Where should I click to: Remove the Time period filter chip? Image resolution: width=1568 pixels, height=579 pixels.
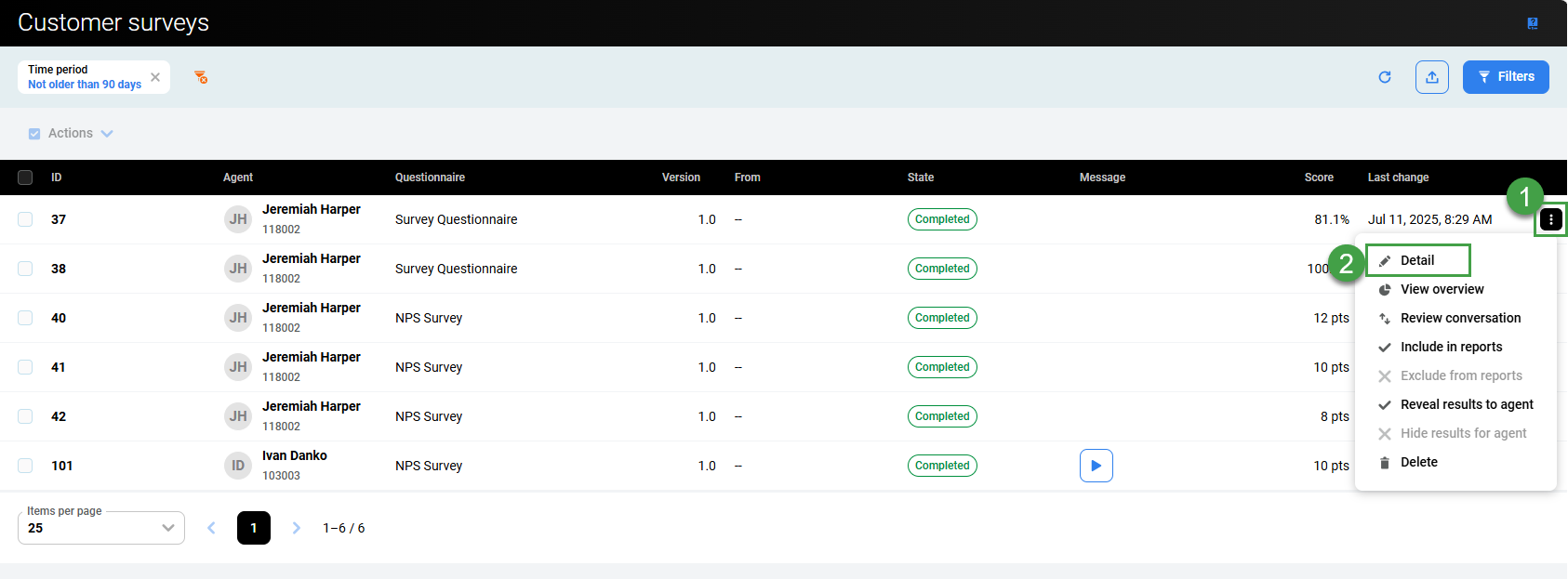(x=155, y=77)
